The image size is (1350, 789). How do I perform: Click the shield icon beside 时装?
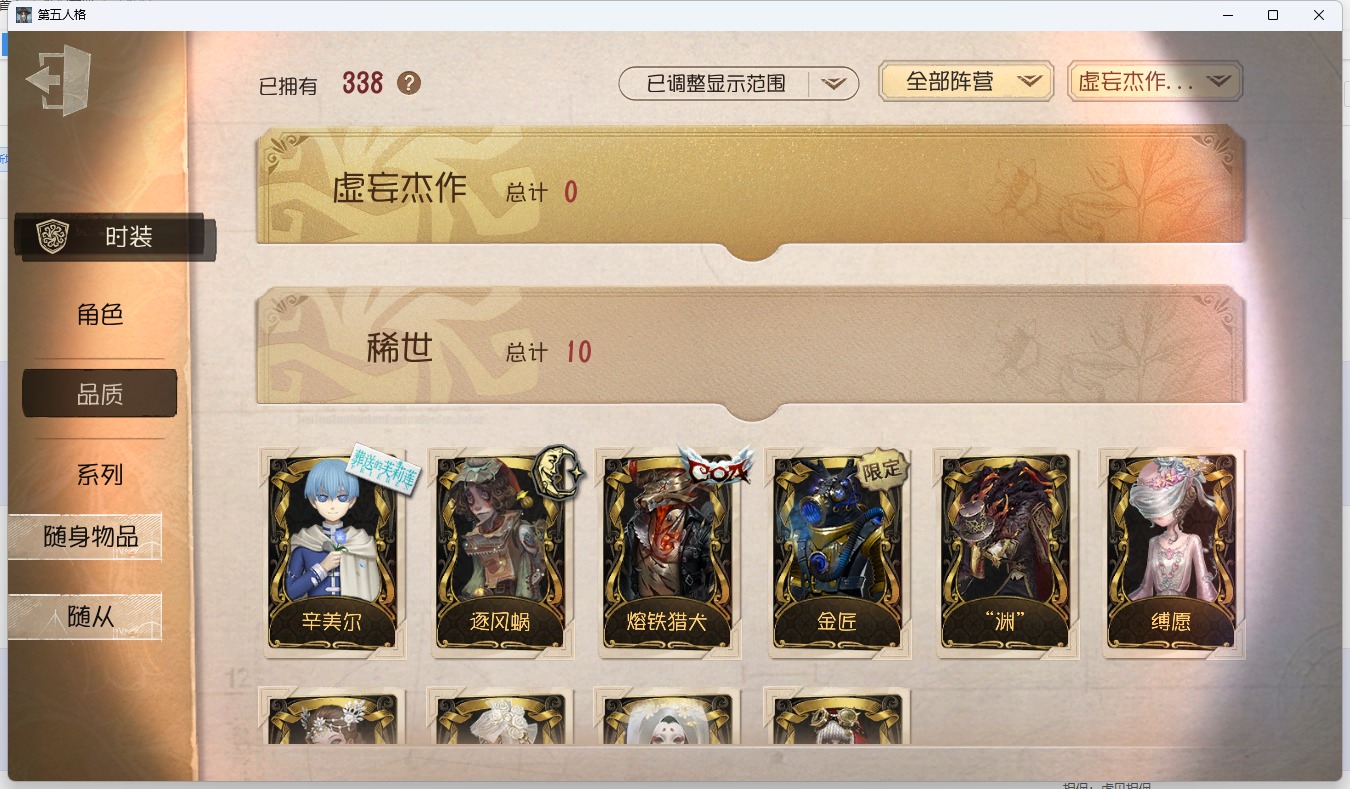point(52,237)
